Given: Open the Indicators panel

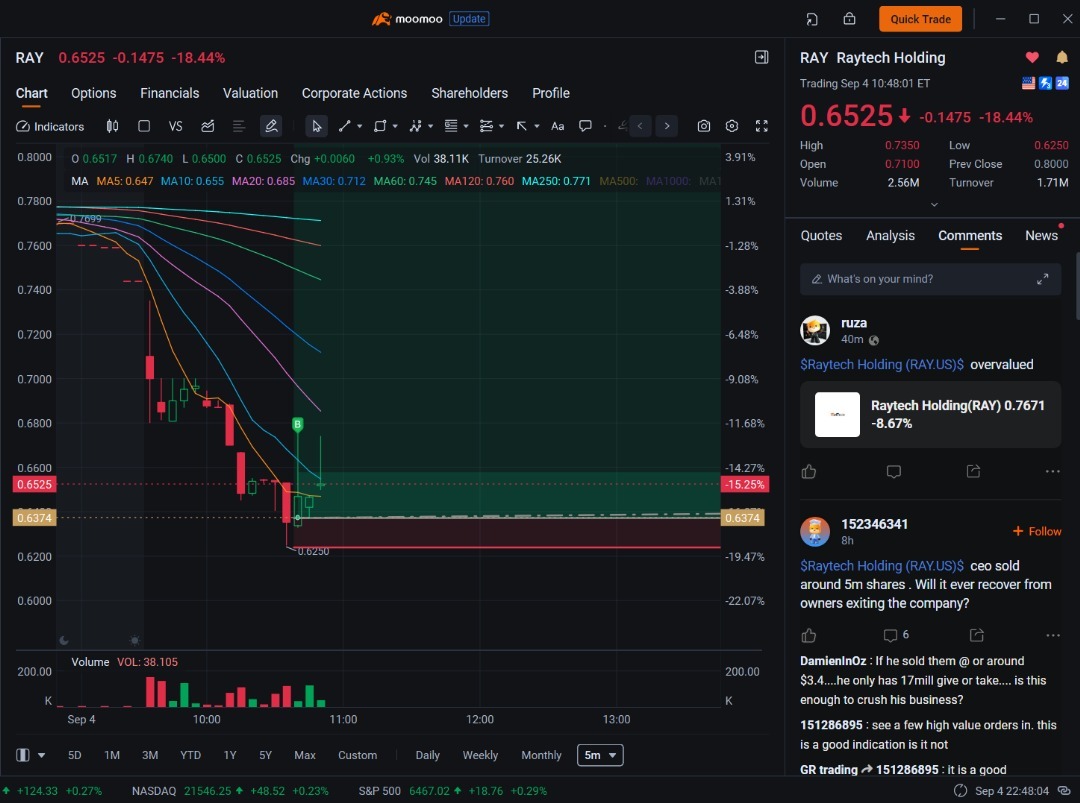Looking at the screenshot, I should 50,126.
